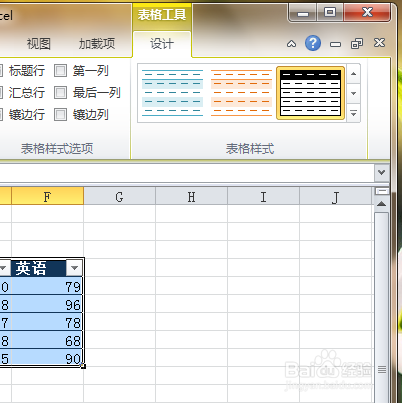The width and height of the screenshot is (402, 403).
Task: Select column H header
Action: 191,197
